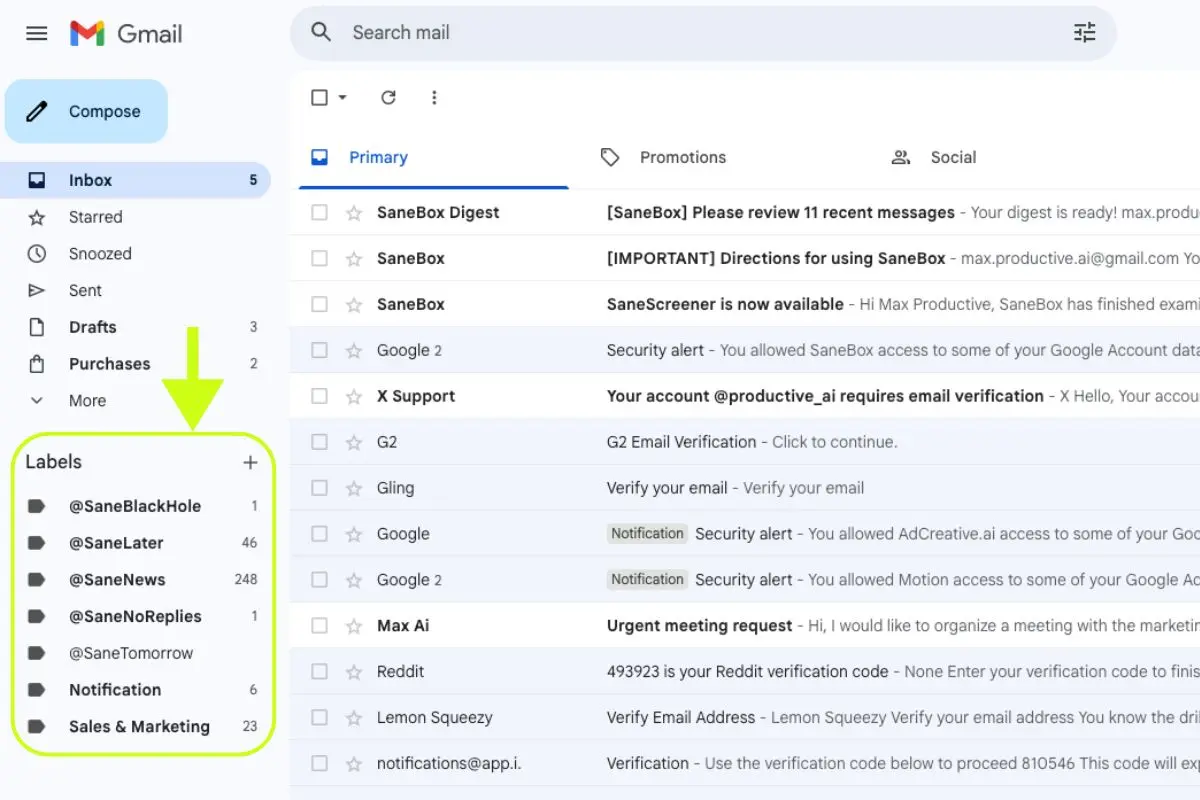Refresh the inbox

coord(388,97)
